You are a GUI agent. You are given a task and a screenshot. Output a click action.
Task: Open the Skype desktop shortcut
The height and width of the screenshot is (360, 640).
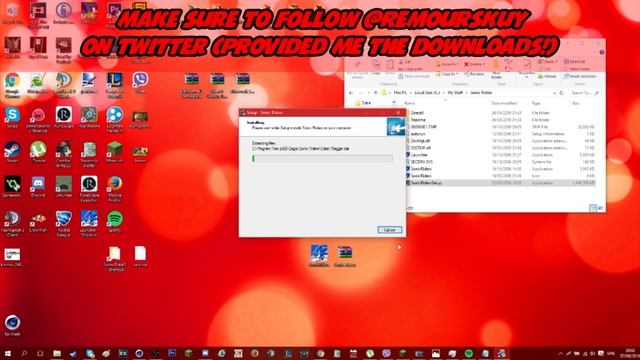12,118
